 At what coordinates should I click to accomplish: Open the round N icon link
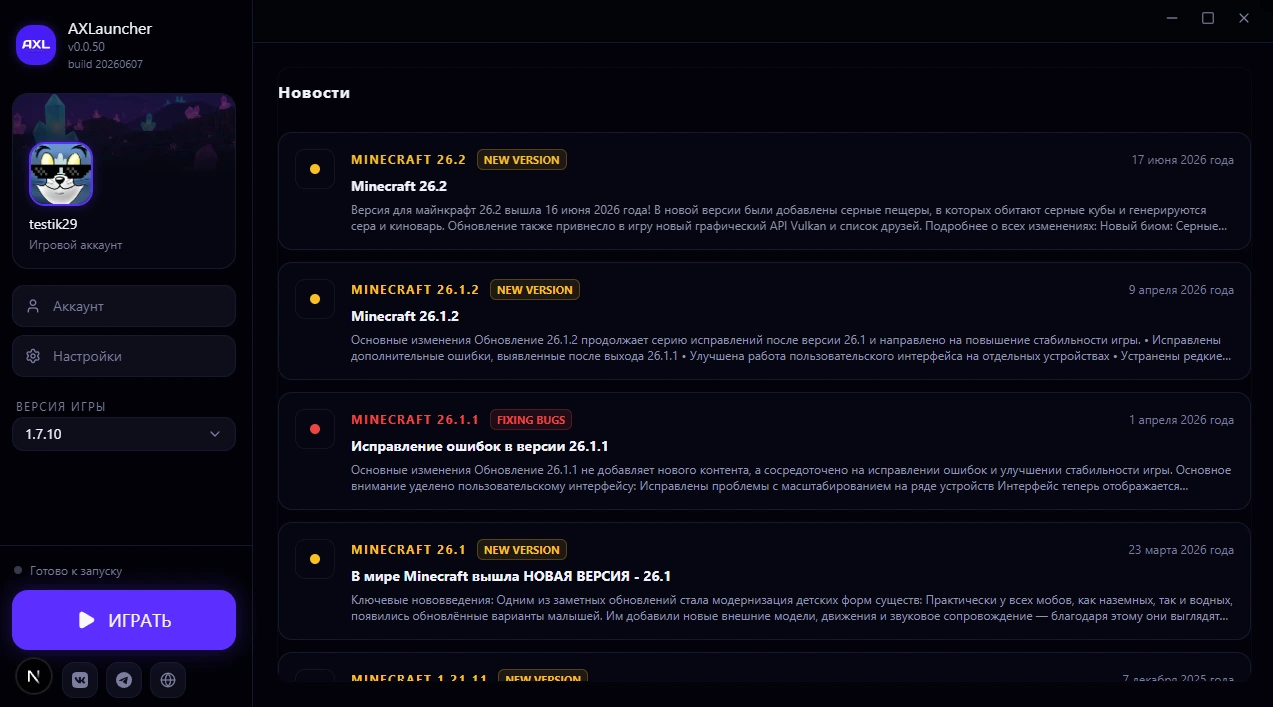tap(34, 677)
